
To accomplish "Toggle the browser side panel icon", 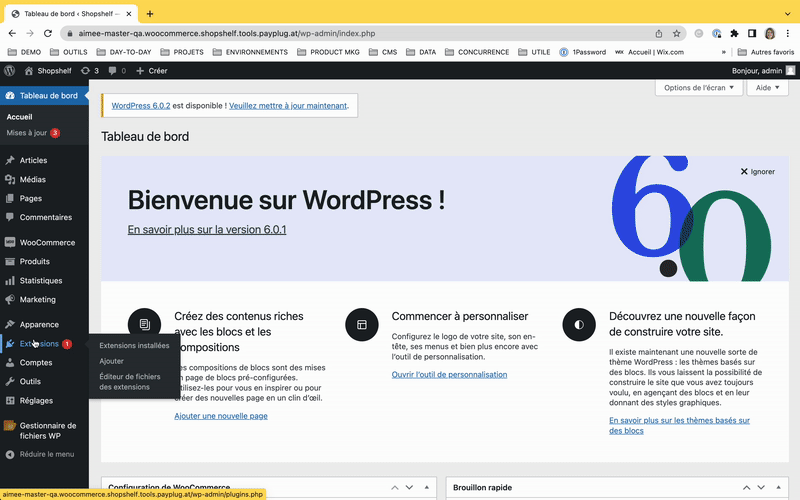I will (752, 34).
